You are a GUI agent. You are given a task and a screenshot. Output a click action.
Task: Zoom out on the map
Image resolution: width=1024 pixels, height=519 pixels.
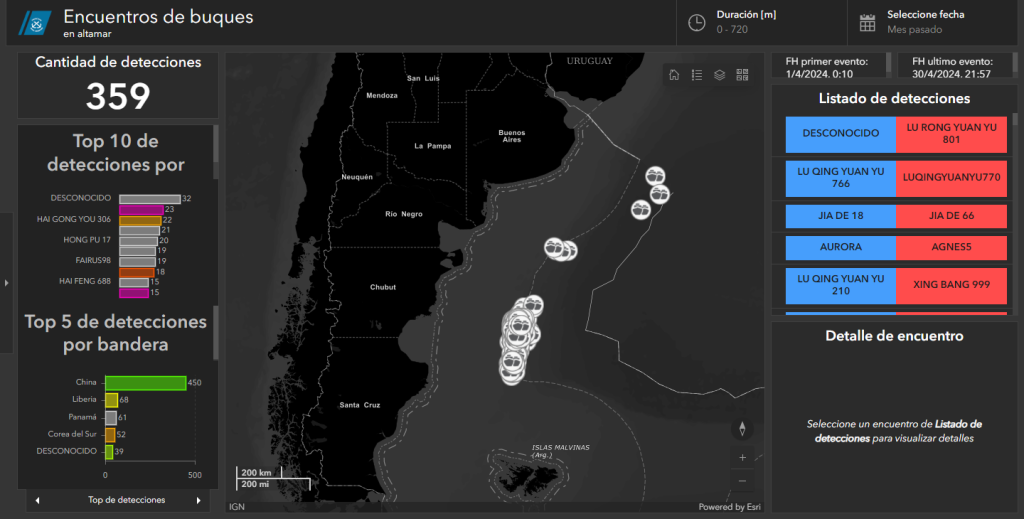coord(742,480)
